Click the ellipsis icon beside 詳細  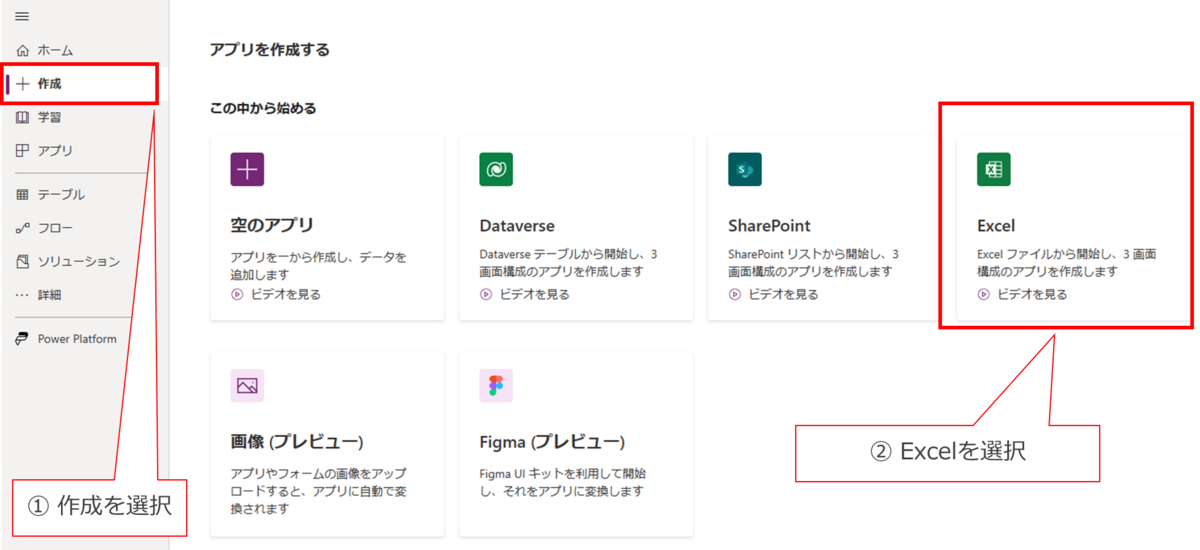[23, 295]
